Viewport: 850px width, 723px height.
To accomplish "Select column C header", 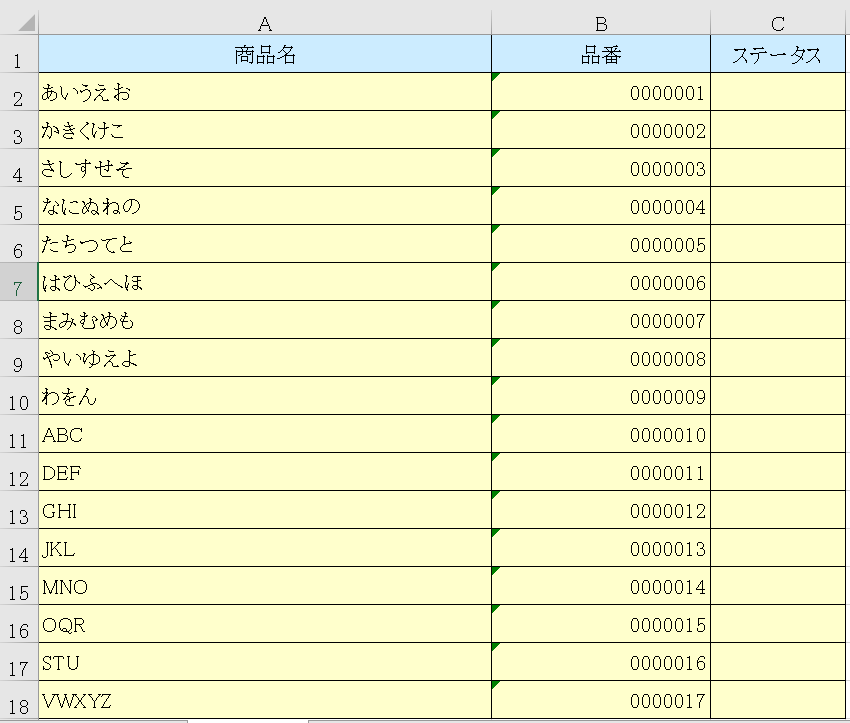I will pyautogui.click(x=777, y=17).
